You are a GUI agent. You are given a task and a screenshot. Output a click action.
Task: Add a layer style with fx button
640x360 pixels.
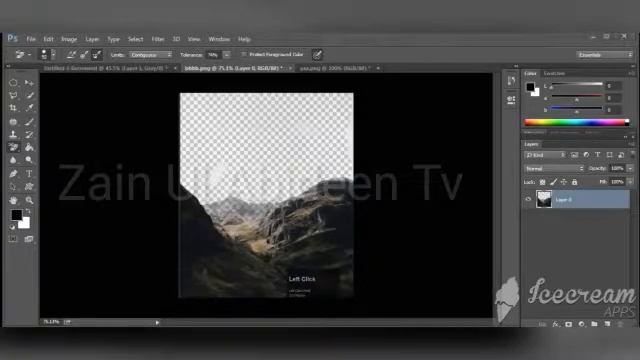point(556,324)
